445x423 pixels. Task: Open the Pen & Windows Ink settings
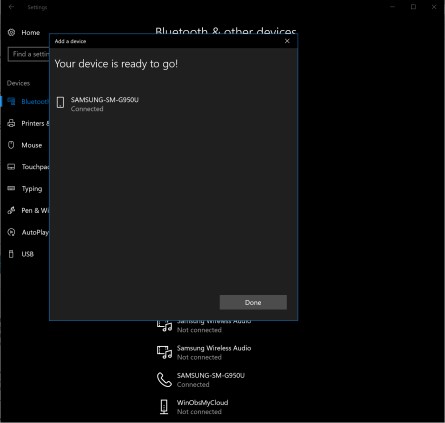(x=28, y=211)
